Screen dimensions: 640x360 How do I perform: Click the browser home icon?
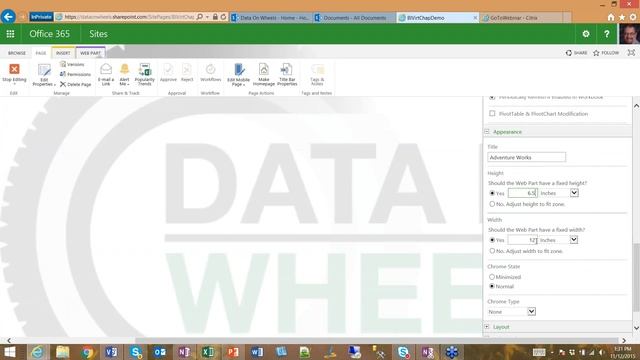(x=611, y=17)
